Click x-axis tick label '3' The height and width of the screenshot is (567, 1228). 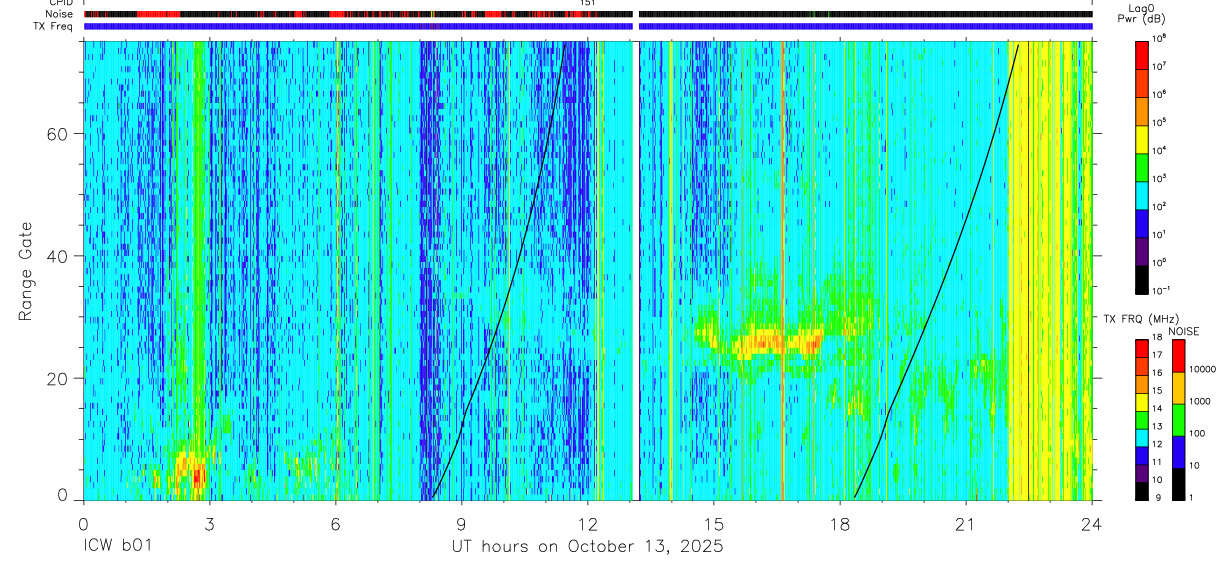[209, 523]
